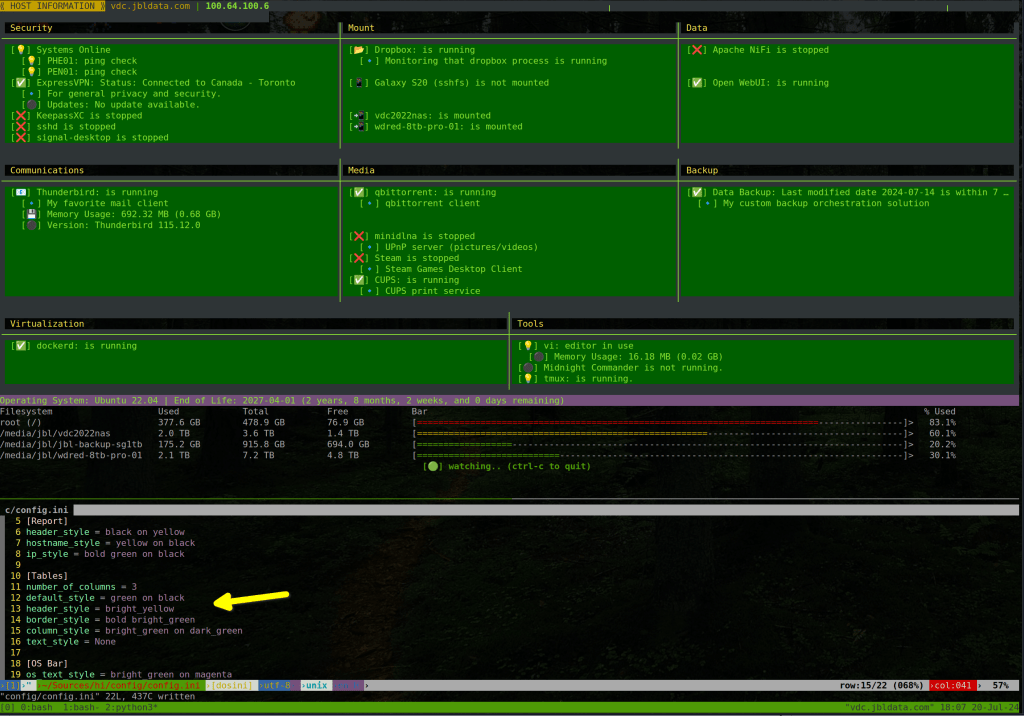Click the green checkmark beside dockerd
The image size is (1024, 716).
pyautogui.click(x=20, y=346)
